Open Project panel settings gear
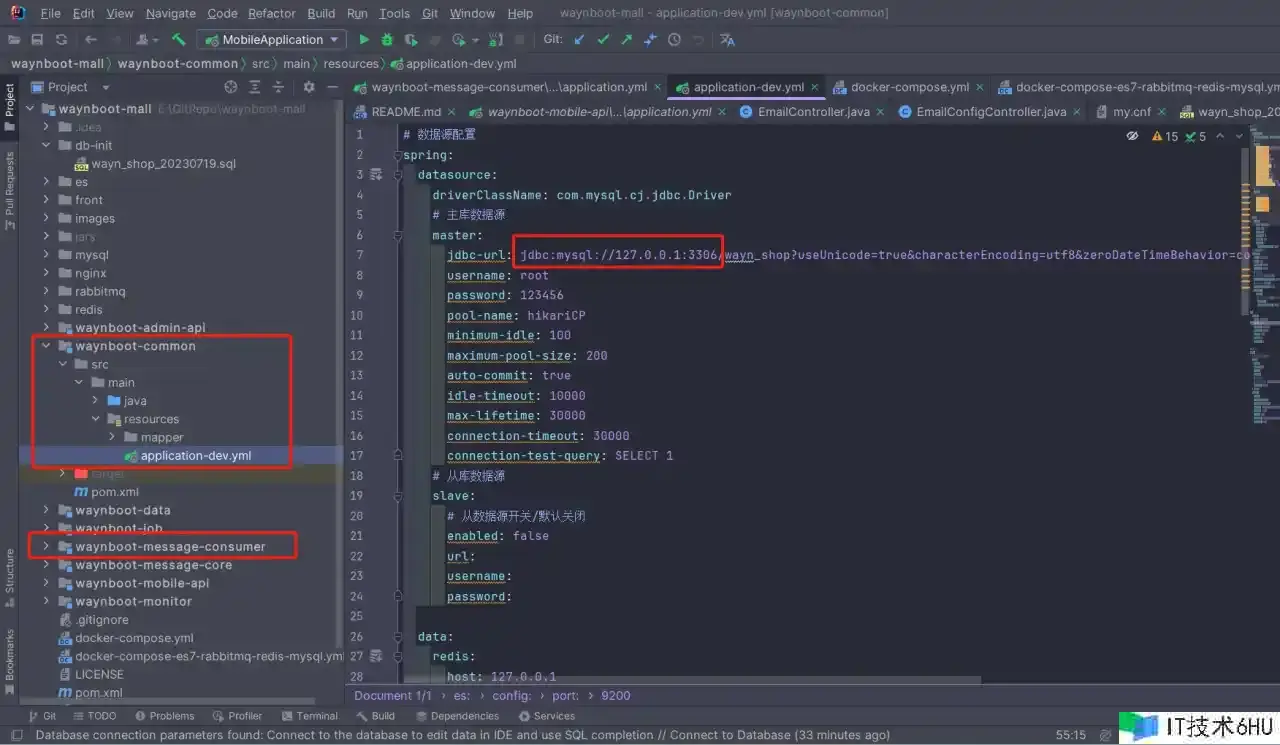The height and width of the screenshot is (745, 1280). (x=309, y=87)
